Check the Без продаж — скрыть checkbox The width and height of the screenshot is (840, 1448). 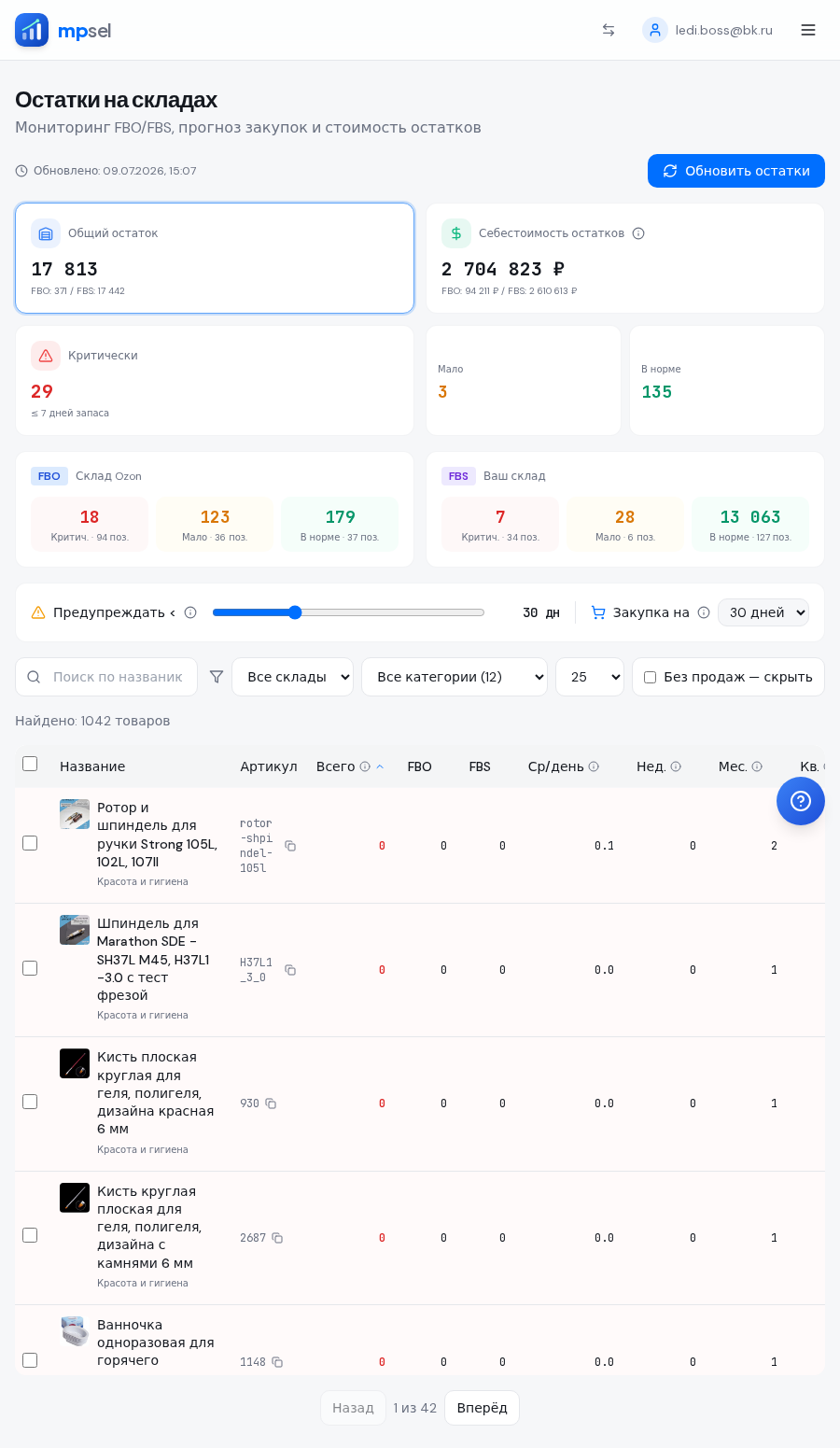tap(650, 677)
